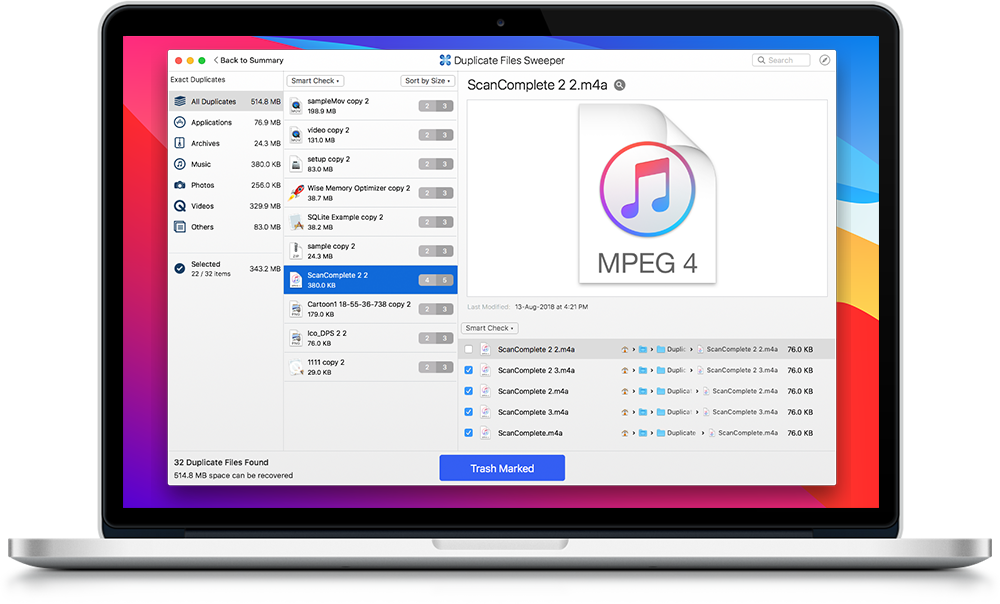Screen dimensions: 1000x604
Task: Click the Selected checkmark icon in sidebar
Action: (x=180, y=269)
